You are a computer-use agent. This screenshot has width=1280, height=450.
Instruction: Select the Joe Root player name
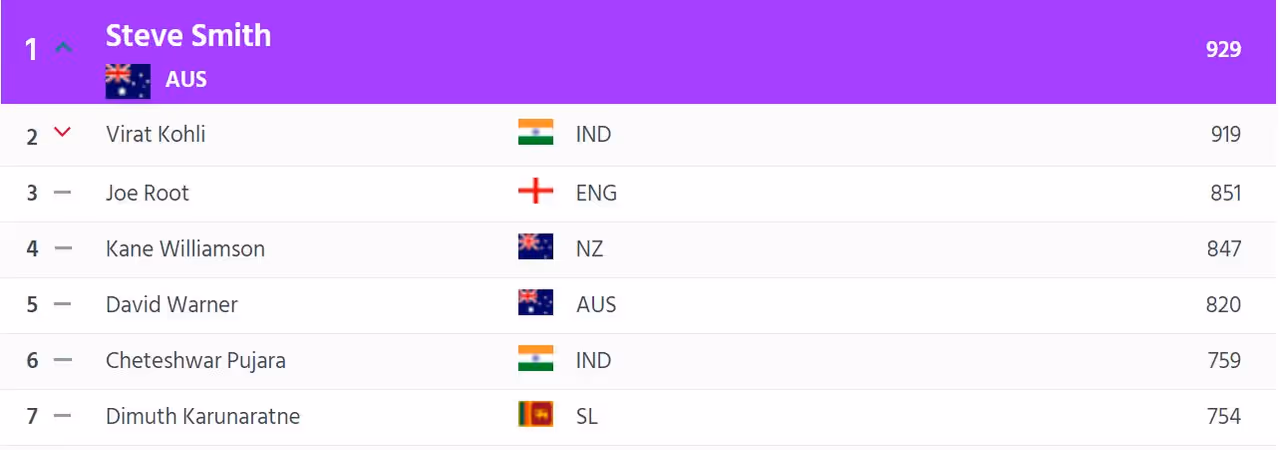click(x=147, y=193)
